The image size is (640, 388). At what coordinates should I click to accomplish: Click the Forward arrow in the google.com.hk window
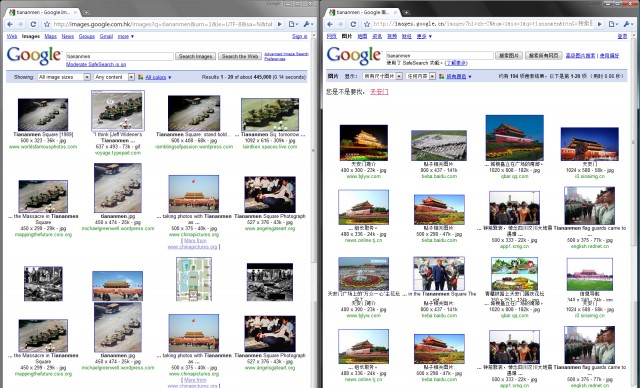pos(20,24)
